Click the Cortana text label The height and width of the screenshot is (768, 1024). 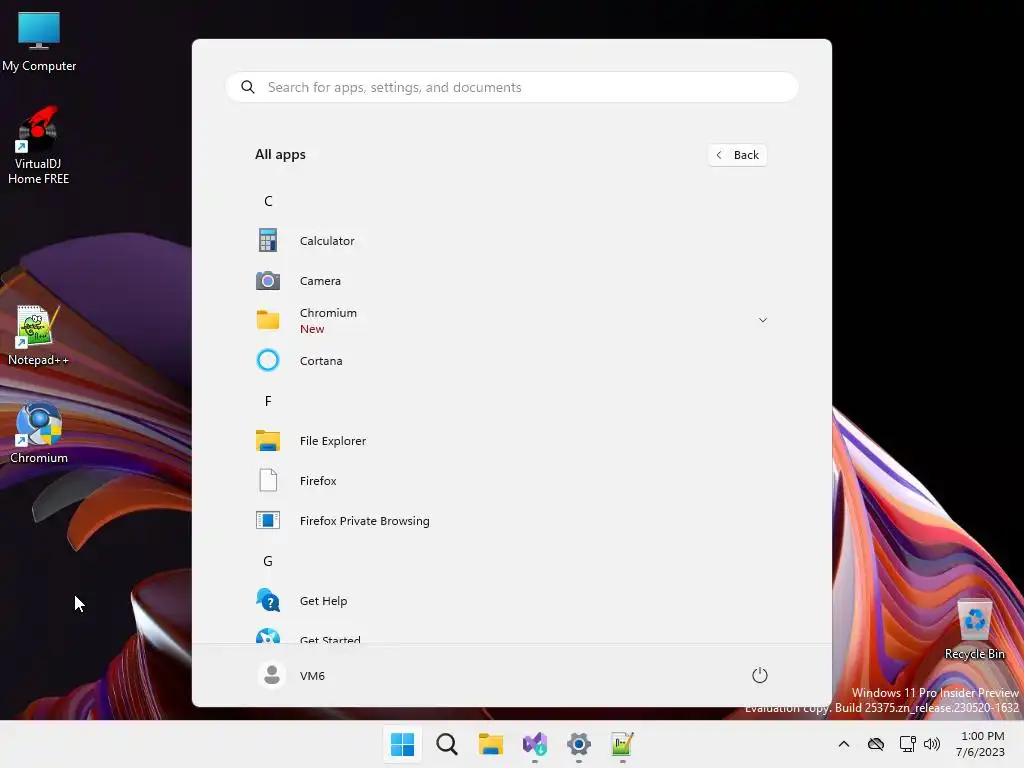[321, 361]
